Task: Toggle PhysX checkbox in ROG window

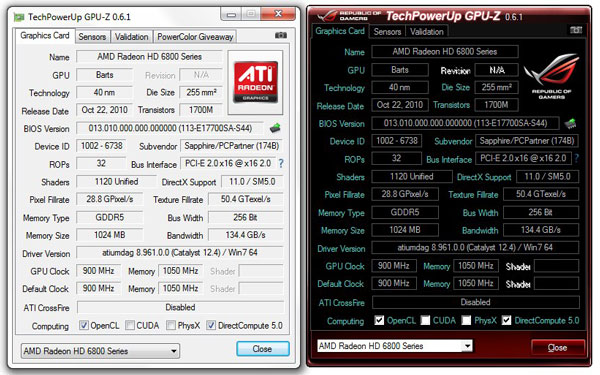Action: tap(466, 320)
